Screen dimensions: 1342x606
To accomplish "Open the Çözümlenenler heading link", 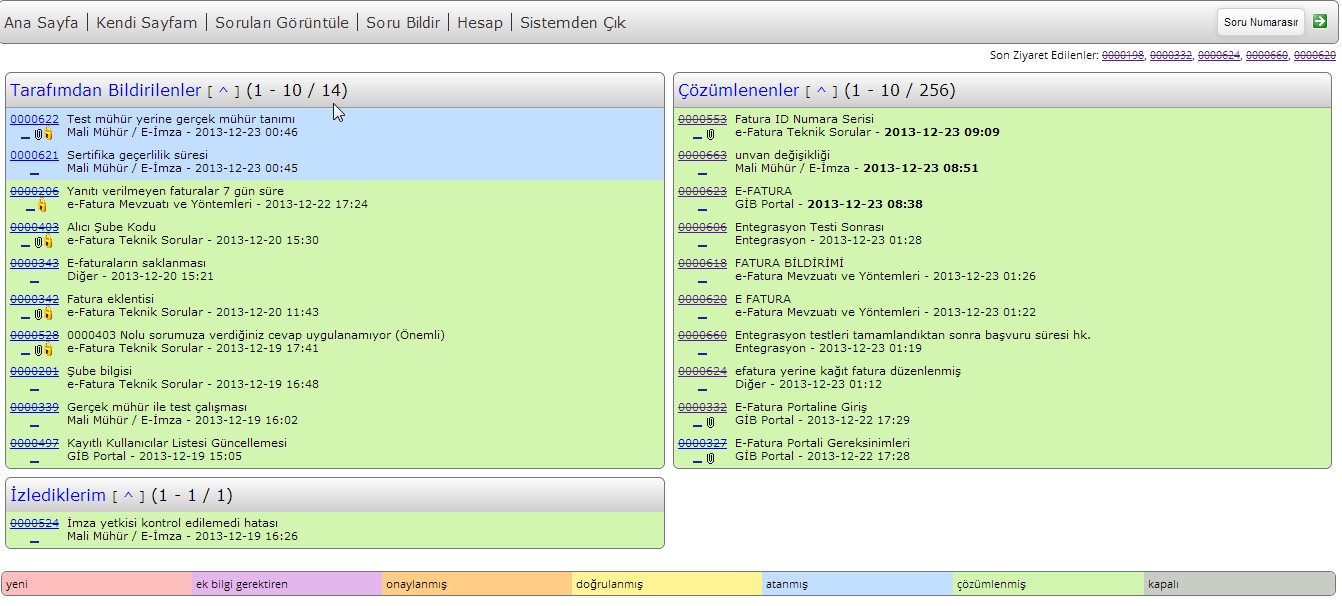I will 738,91.
